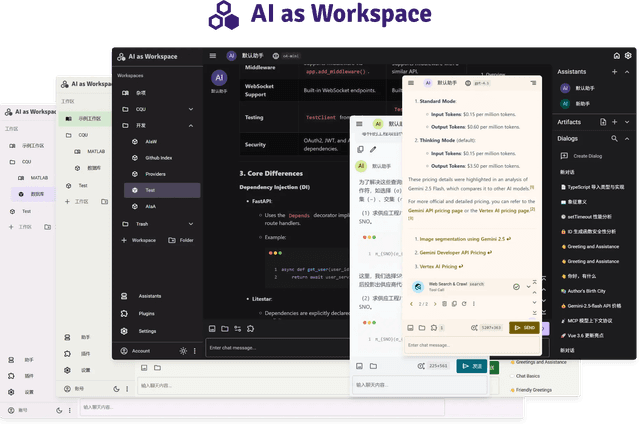This screenshot has width=640, height=425.
Task: Focus the beige window's Enter chat message field
Action: (x=472, y=345)
